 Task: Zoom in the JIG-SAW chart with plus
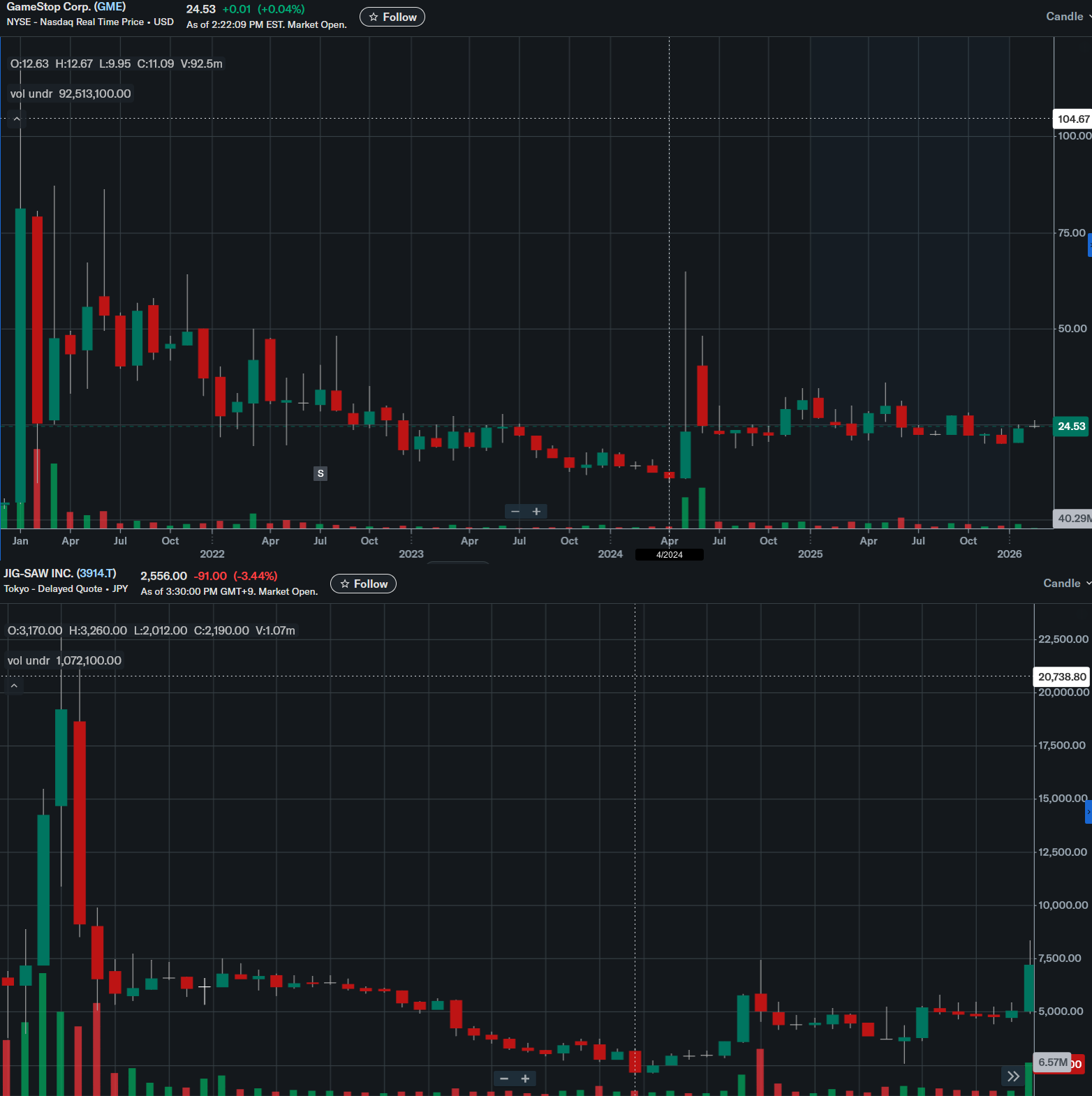525,1079
